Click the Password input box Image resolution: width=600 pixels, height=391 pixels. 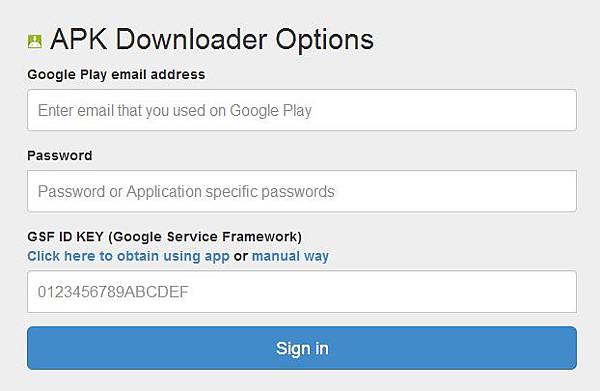(x=302, y=191)
